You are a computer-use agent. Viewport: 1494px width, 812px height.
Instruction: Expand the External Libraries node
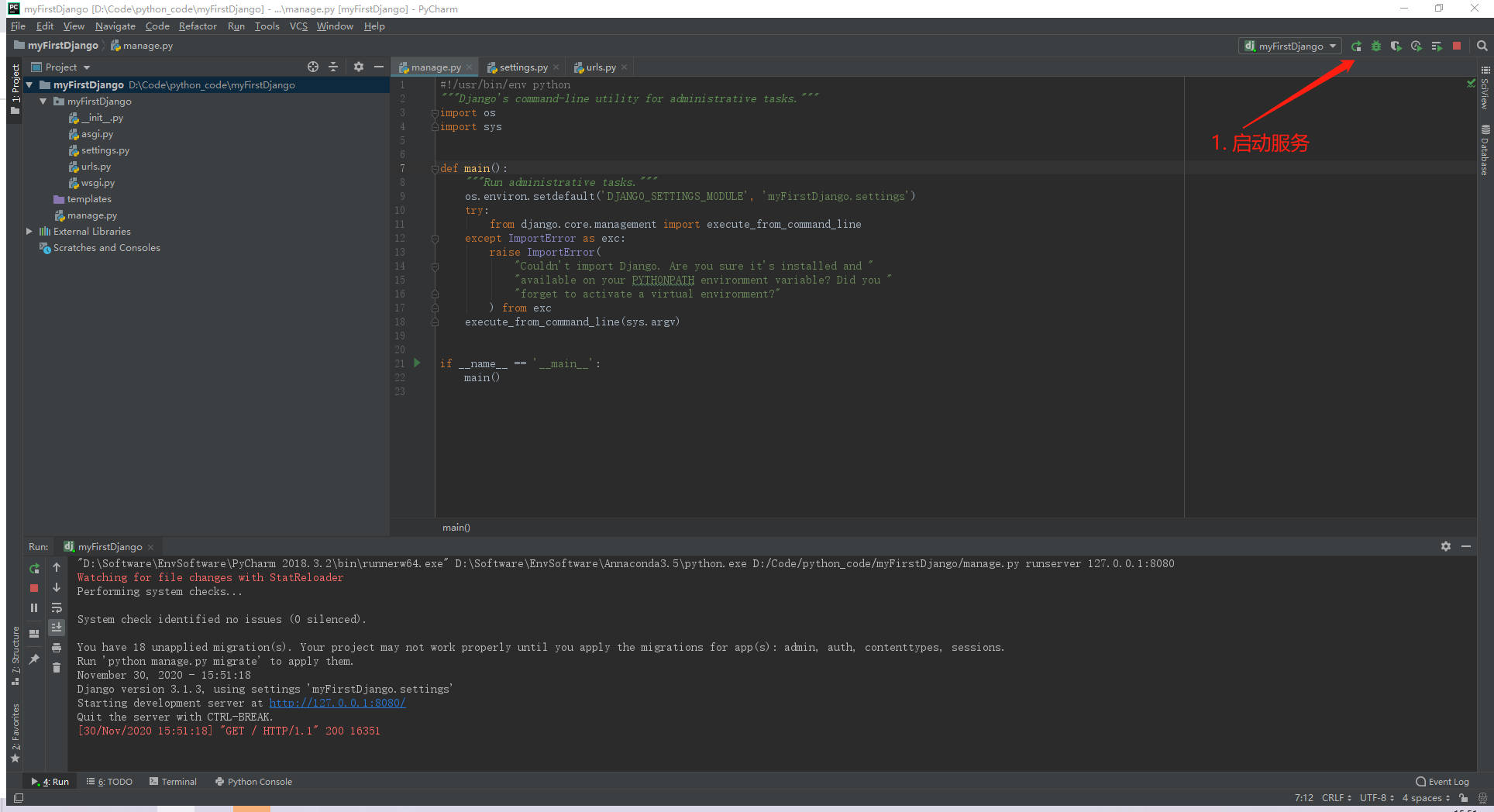click(29, 232)
